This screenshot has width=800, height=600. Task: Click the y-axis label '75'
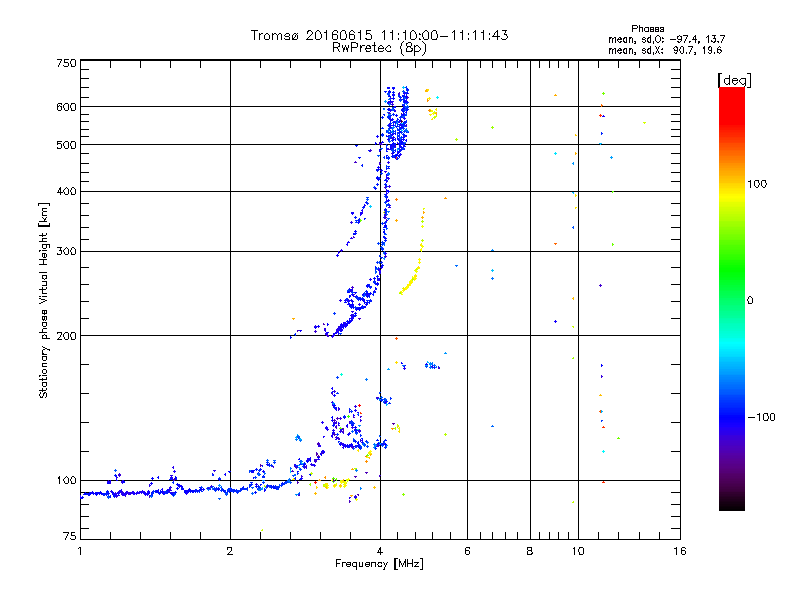tap(70, 536)
